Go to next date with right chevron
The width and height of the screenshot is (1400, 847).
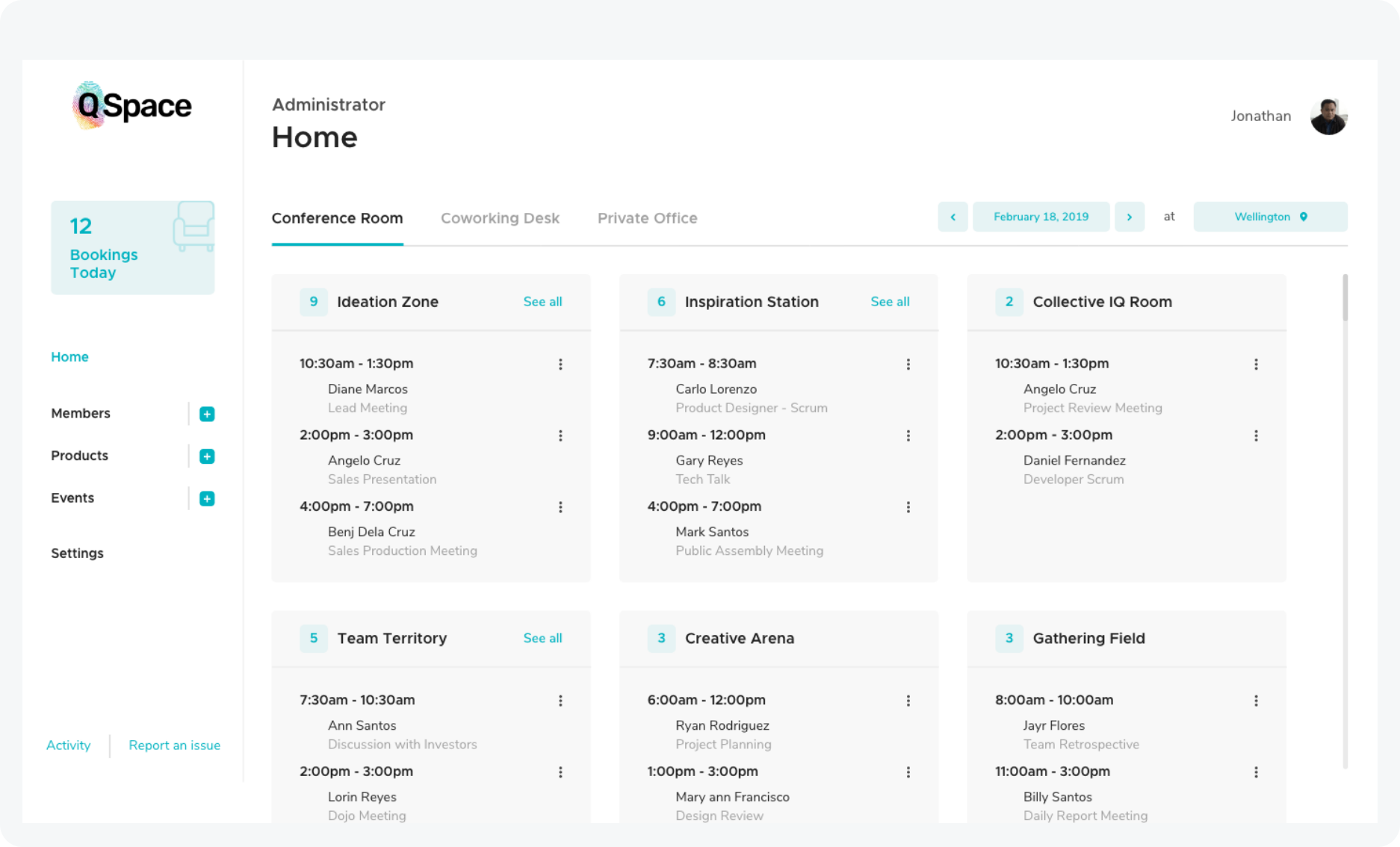tap(1130, 217)
